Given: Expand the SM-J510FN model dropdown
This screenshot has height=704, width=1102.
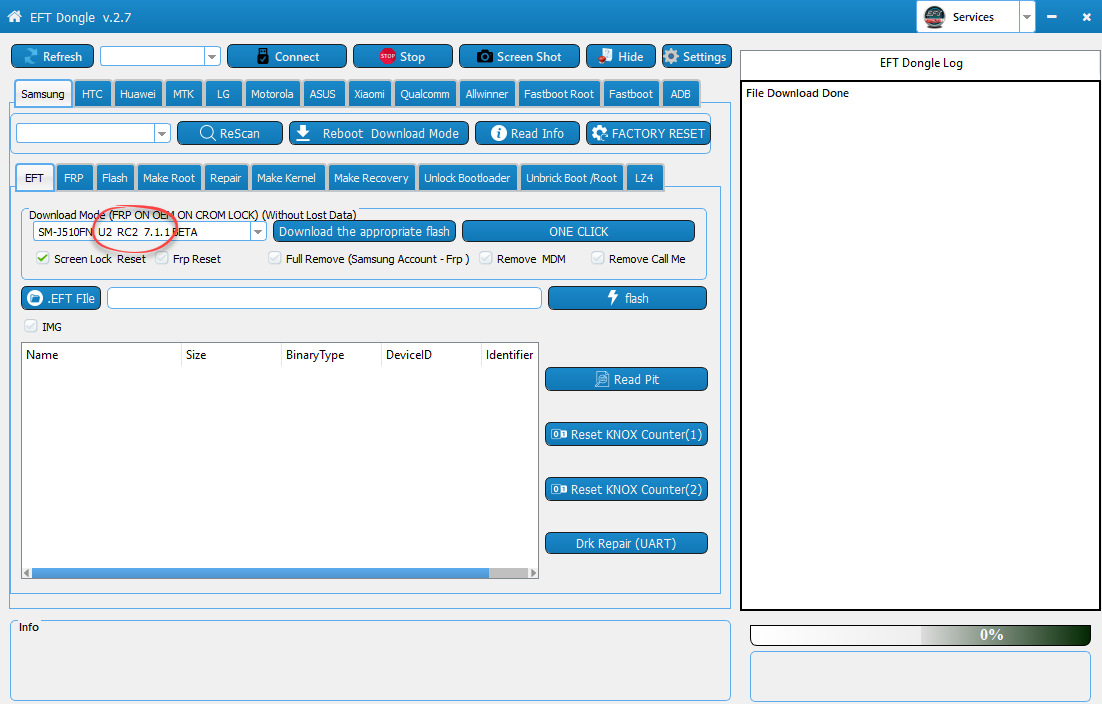Looking at the screenshot, I should pyautogui.click(x=258, y=231).
